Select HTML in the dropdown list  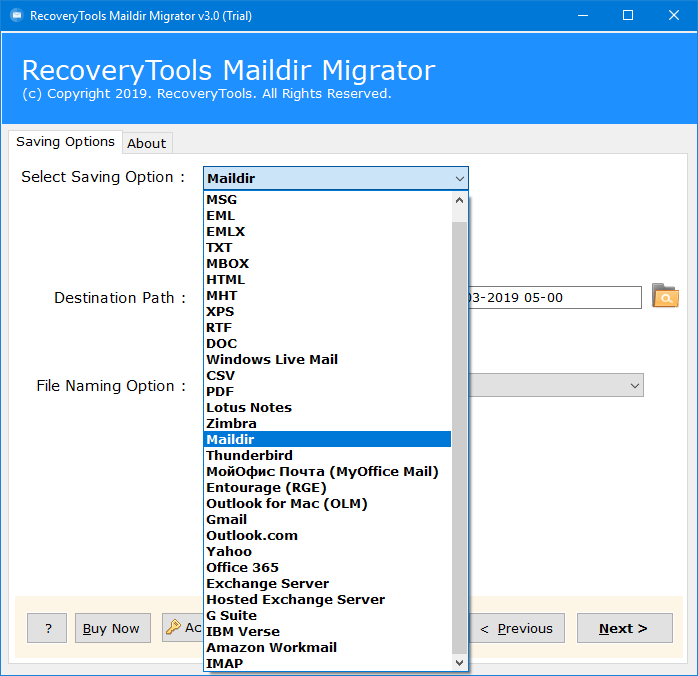click(328, 280)
